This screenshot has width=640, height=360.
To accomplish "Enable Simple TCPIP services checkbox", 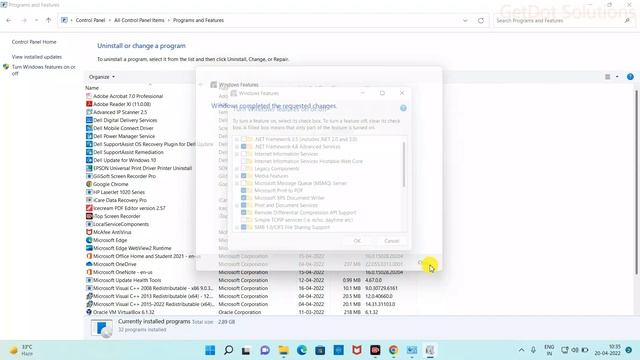I will pos(244,220).
